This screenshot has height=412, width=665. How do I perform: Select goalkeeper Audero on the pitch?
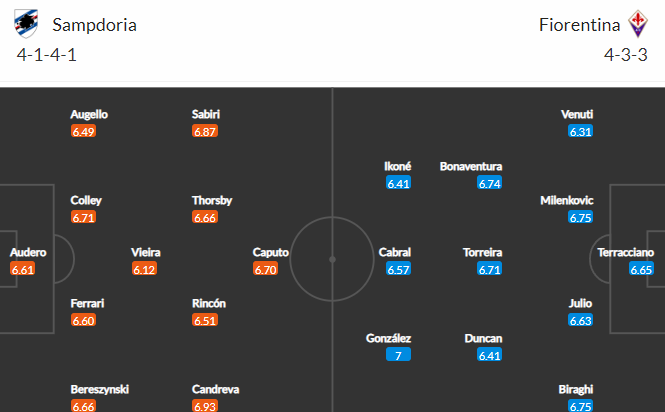click(28, 252)
